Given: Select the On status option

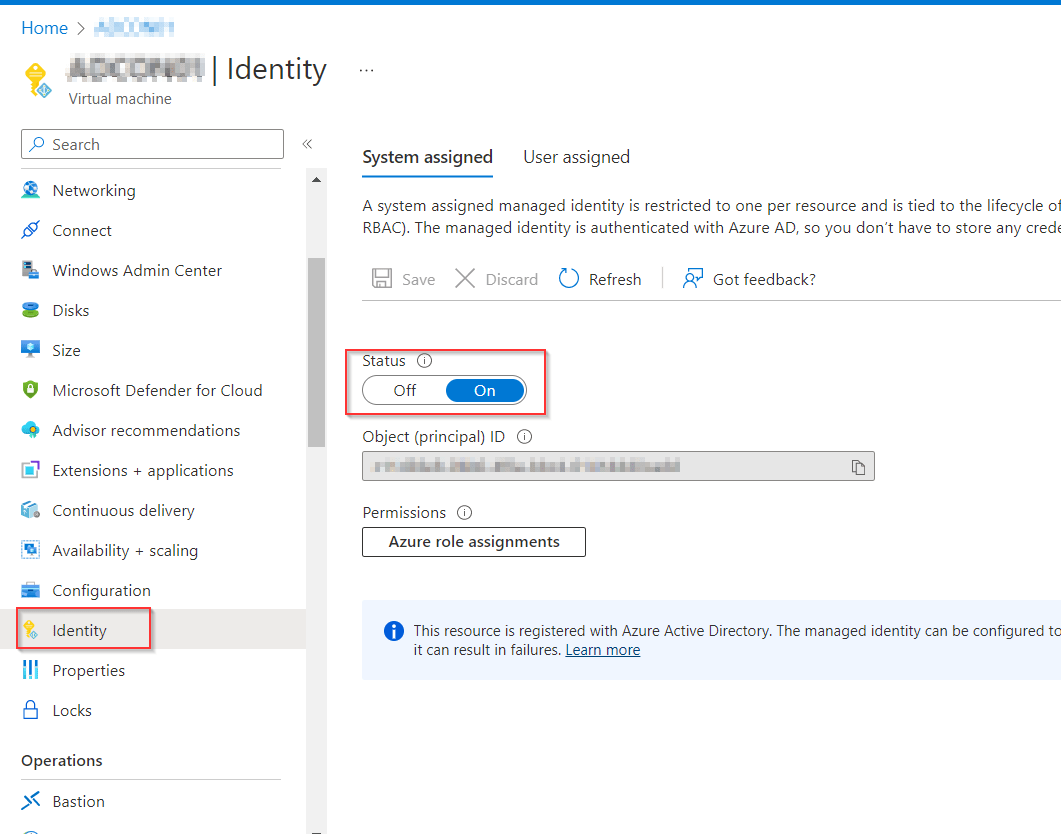Looking at the screenshot, I should tap(484, 390).
